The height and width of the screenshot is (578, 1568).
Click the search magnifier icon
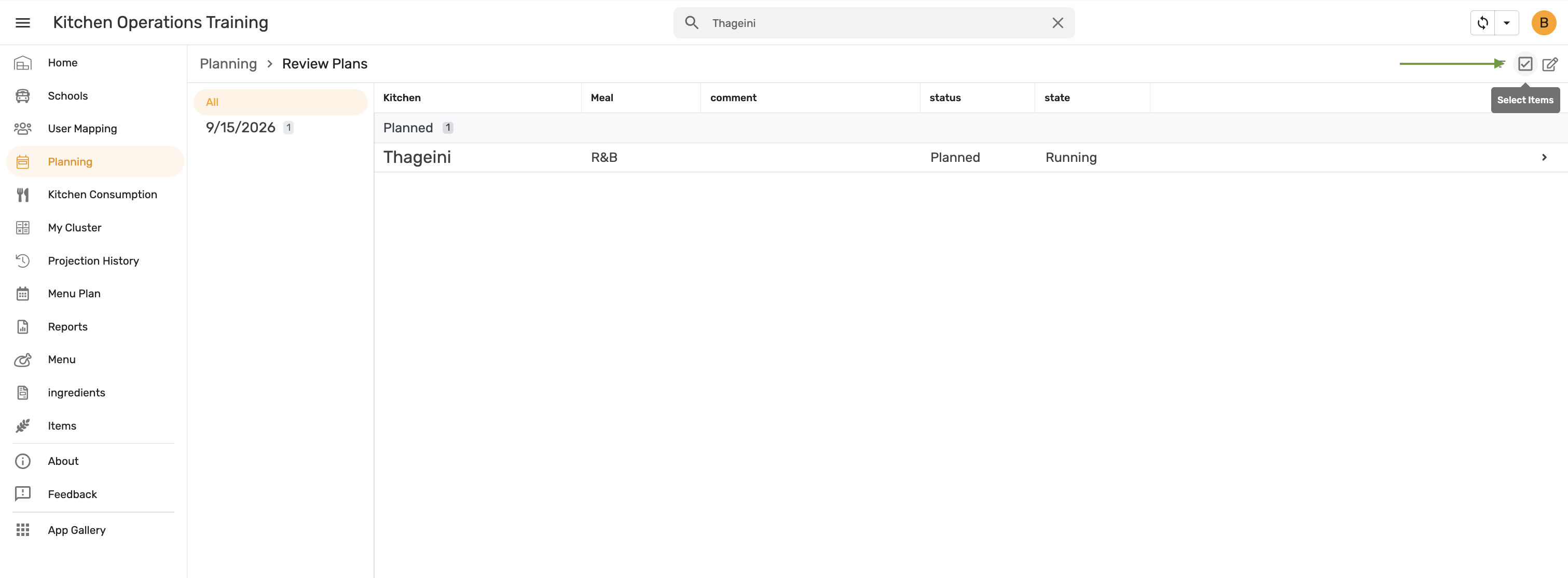tap(692, 22)
